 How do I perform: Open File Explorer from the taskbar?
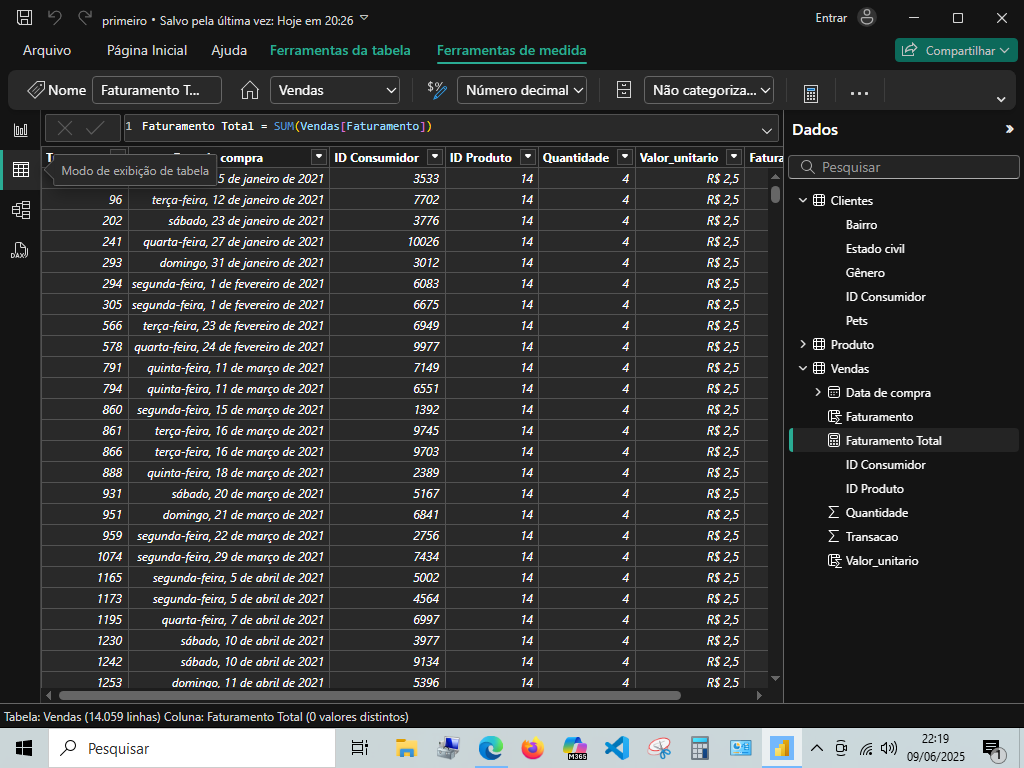click(406, 748)
